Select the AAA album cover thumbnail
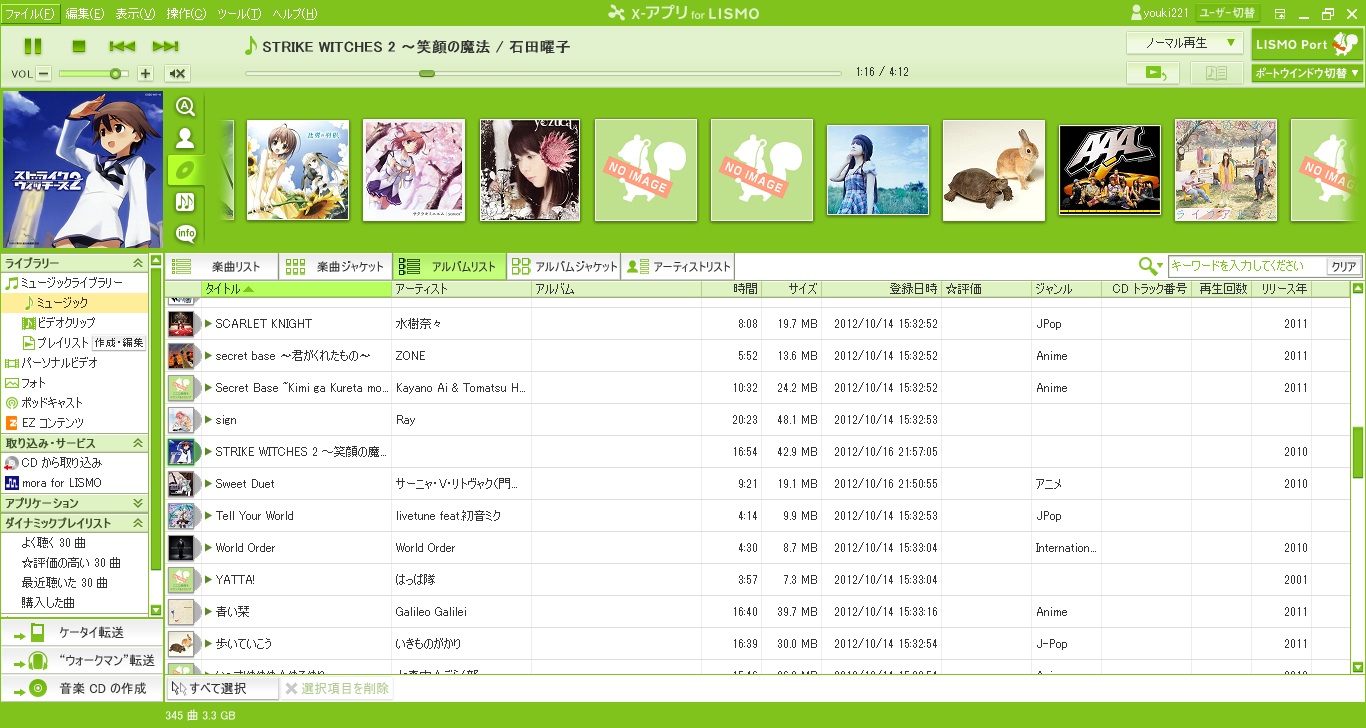This screenshot has width=1366, height=728. [1110, 170]
